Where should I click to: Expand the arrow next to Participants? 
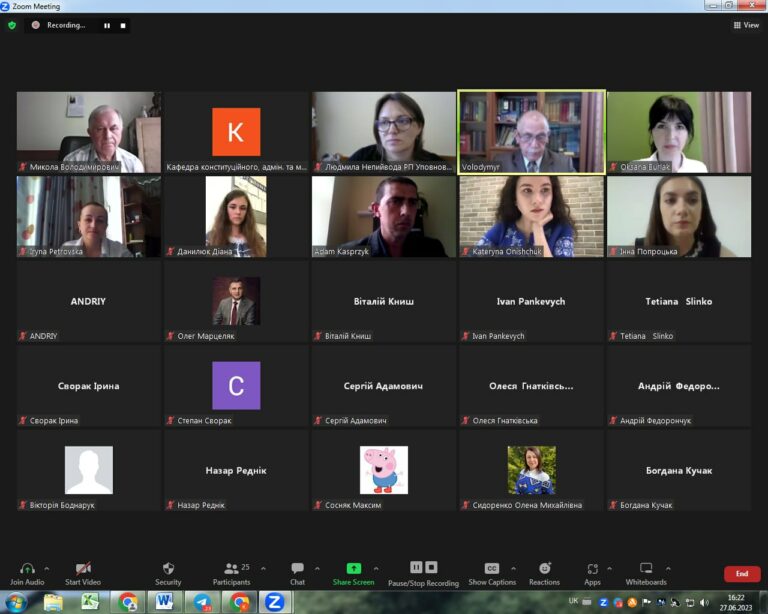pyautogui.click(x=264, y=568)
